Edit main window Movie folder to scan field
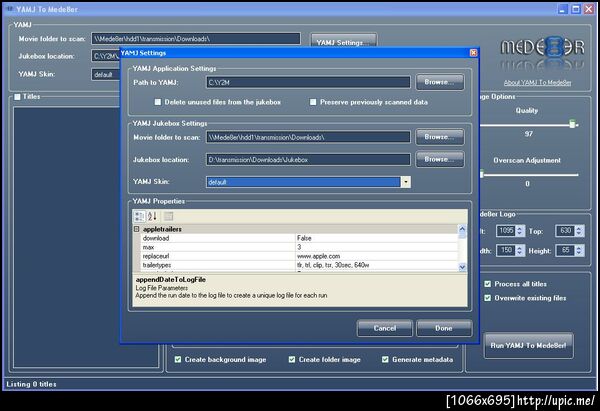600x411 pixels. [196, 39]
